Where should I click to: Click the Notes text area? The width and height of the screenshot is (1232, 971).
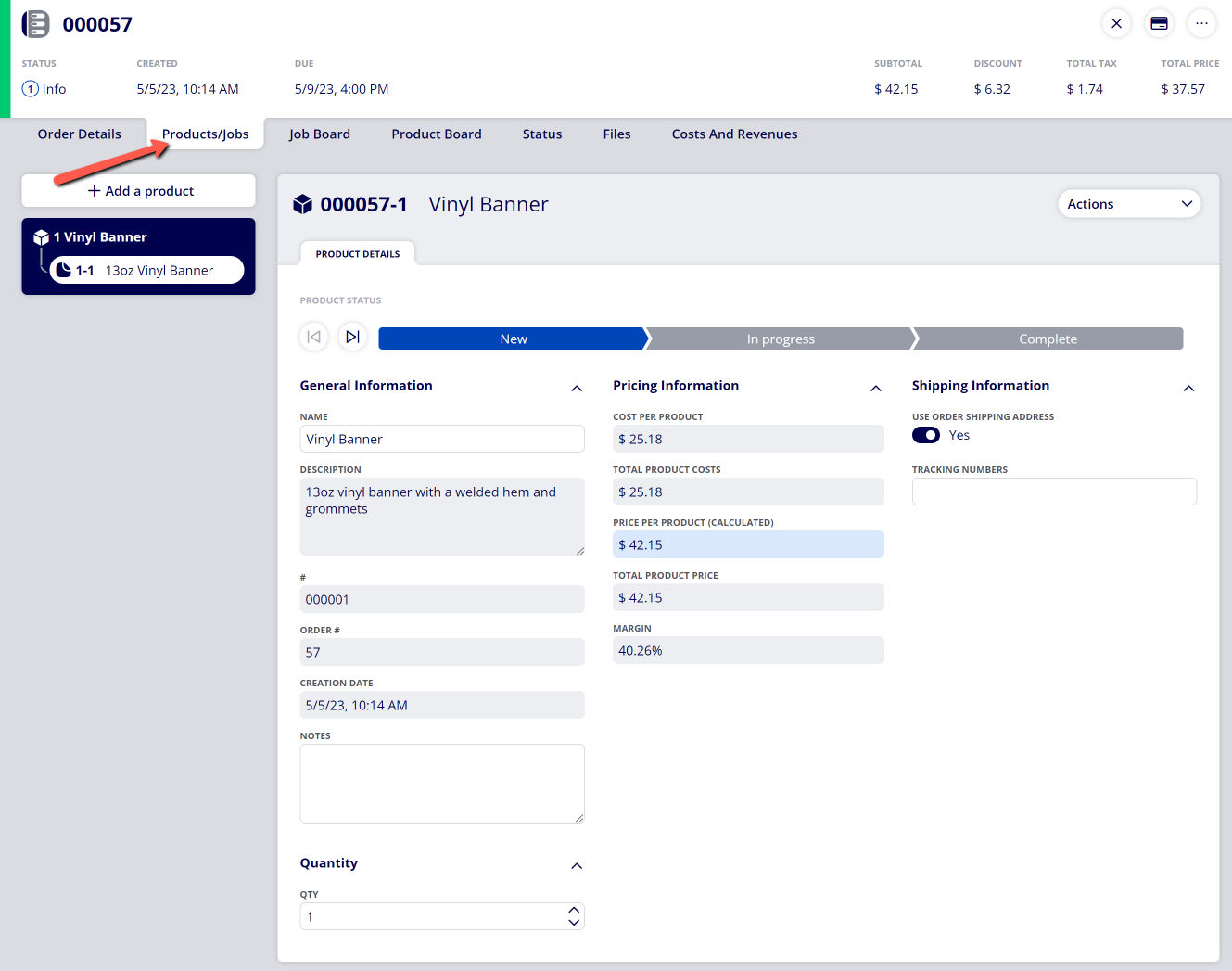point(442,784)
